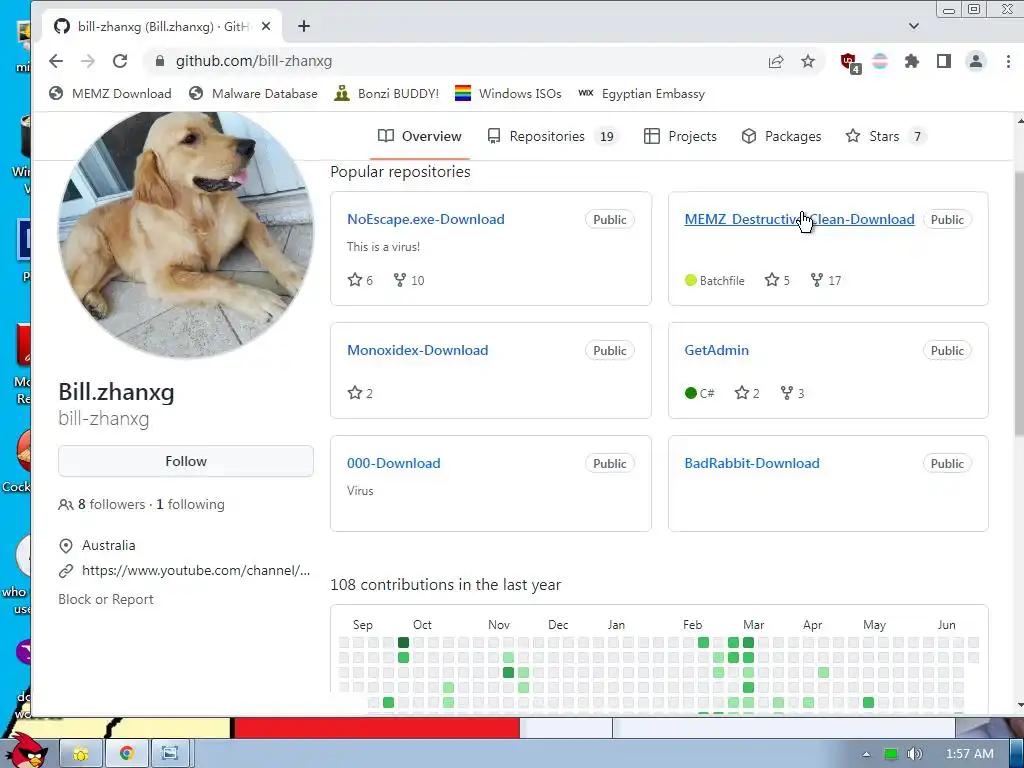Screen dimensions: 1024x768
Task: Show hidden tray icons arrow
Action: click(866, 754)
